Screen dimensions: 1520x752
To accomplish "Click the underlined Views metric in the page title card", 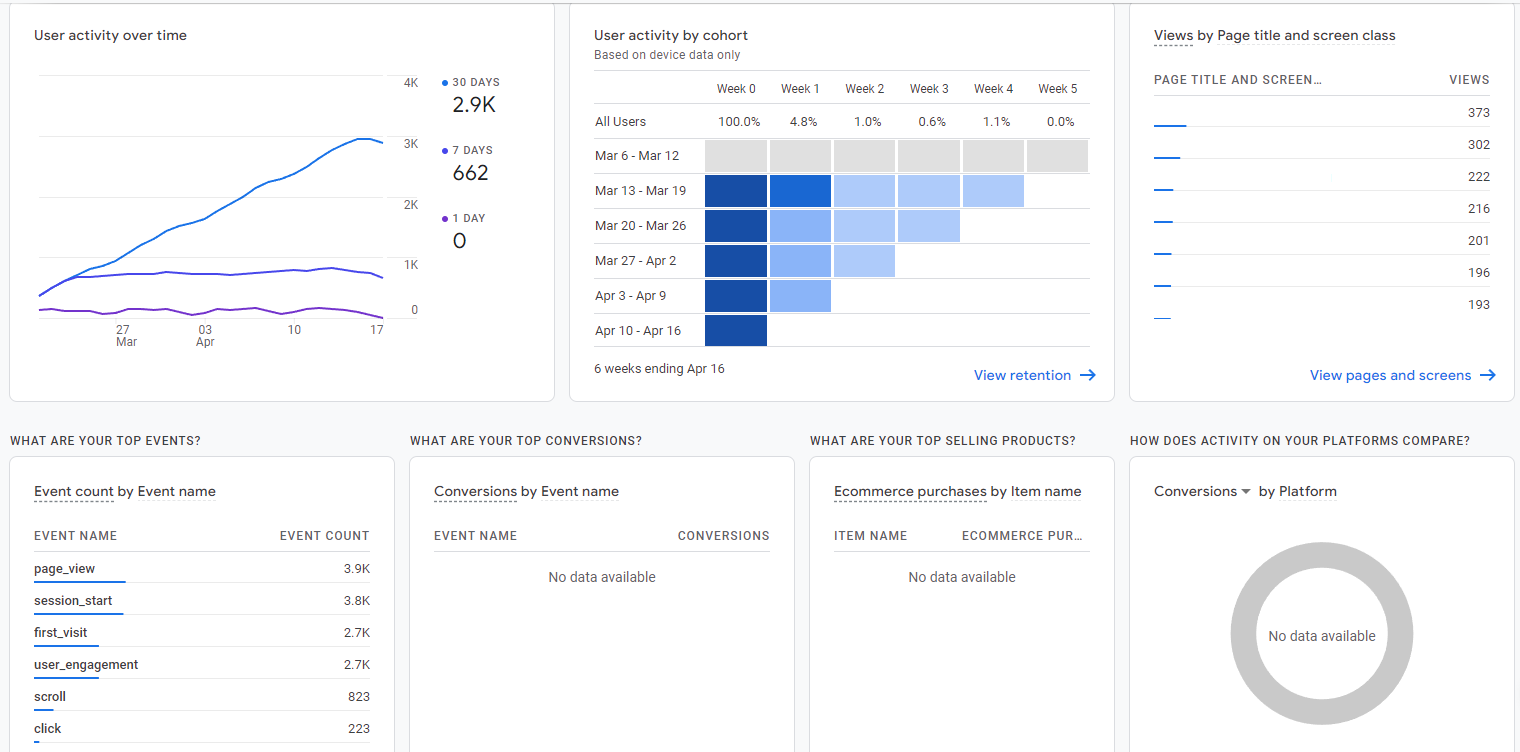I will click(x=1174, y=35).
